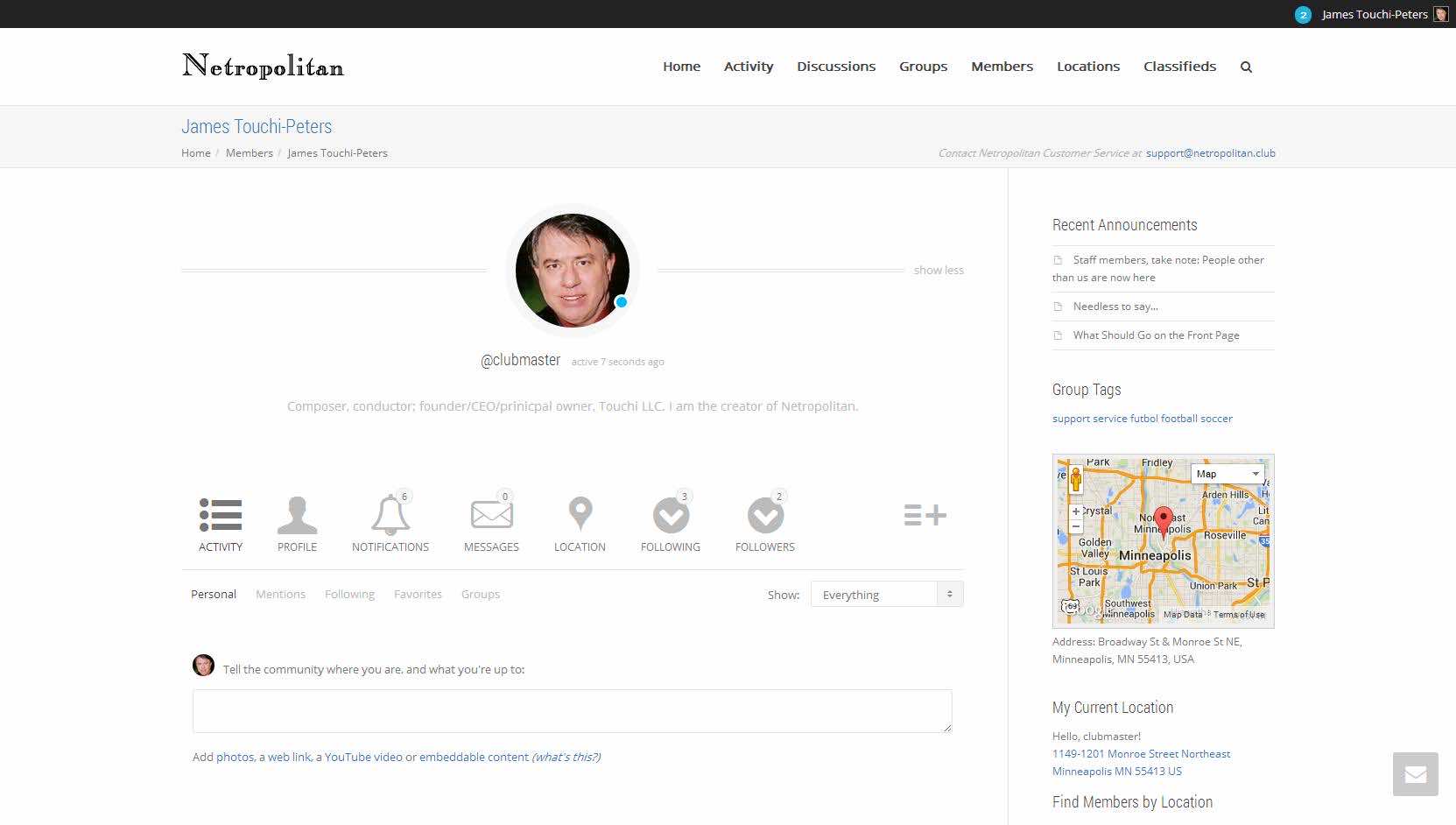Open the Profile person icon
This screenshot has width=1456, height=825.
(x=297, y=516)
